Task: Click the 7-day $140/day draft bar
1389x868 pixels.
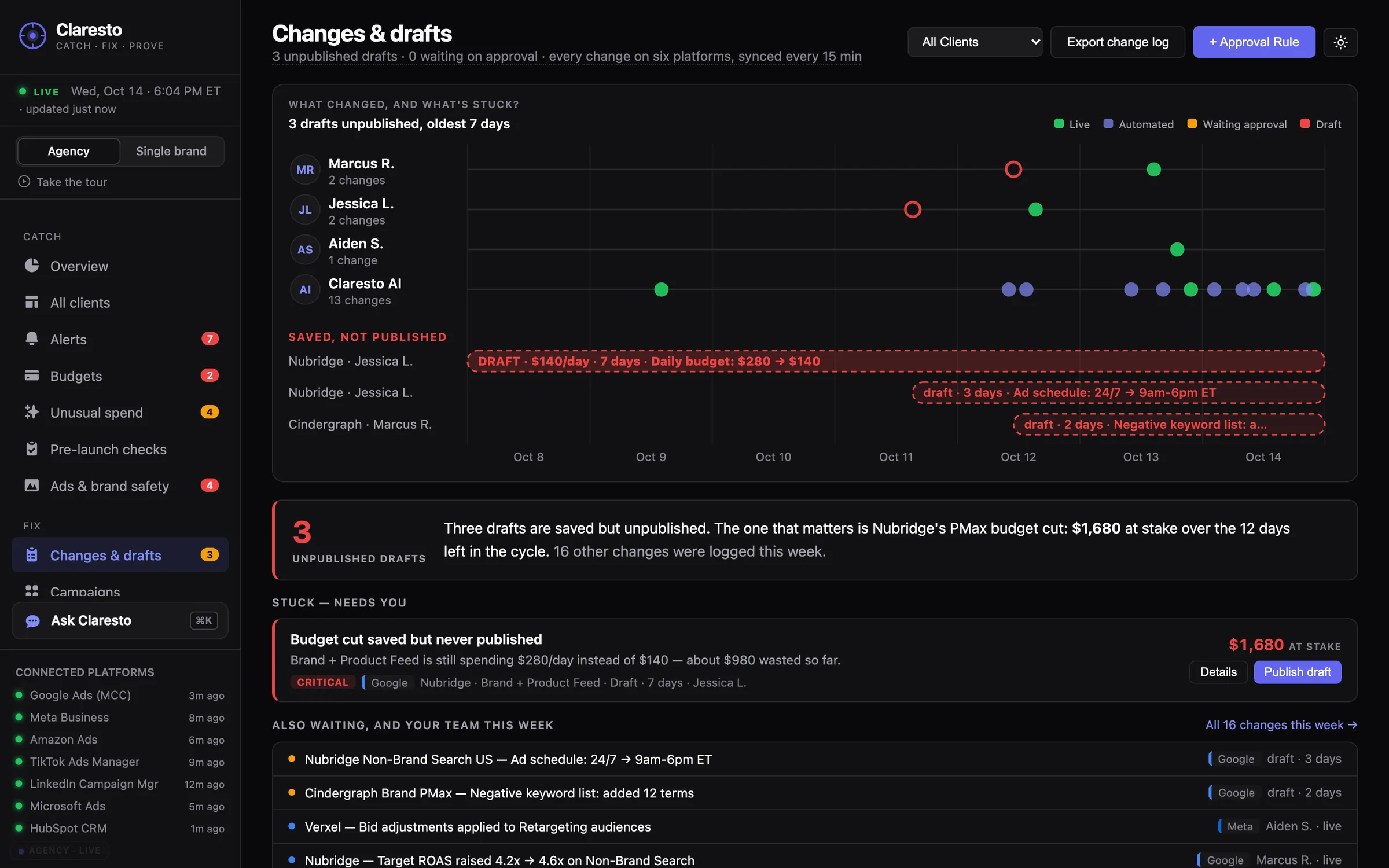Action: tap(896, 361)
